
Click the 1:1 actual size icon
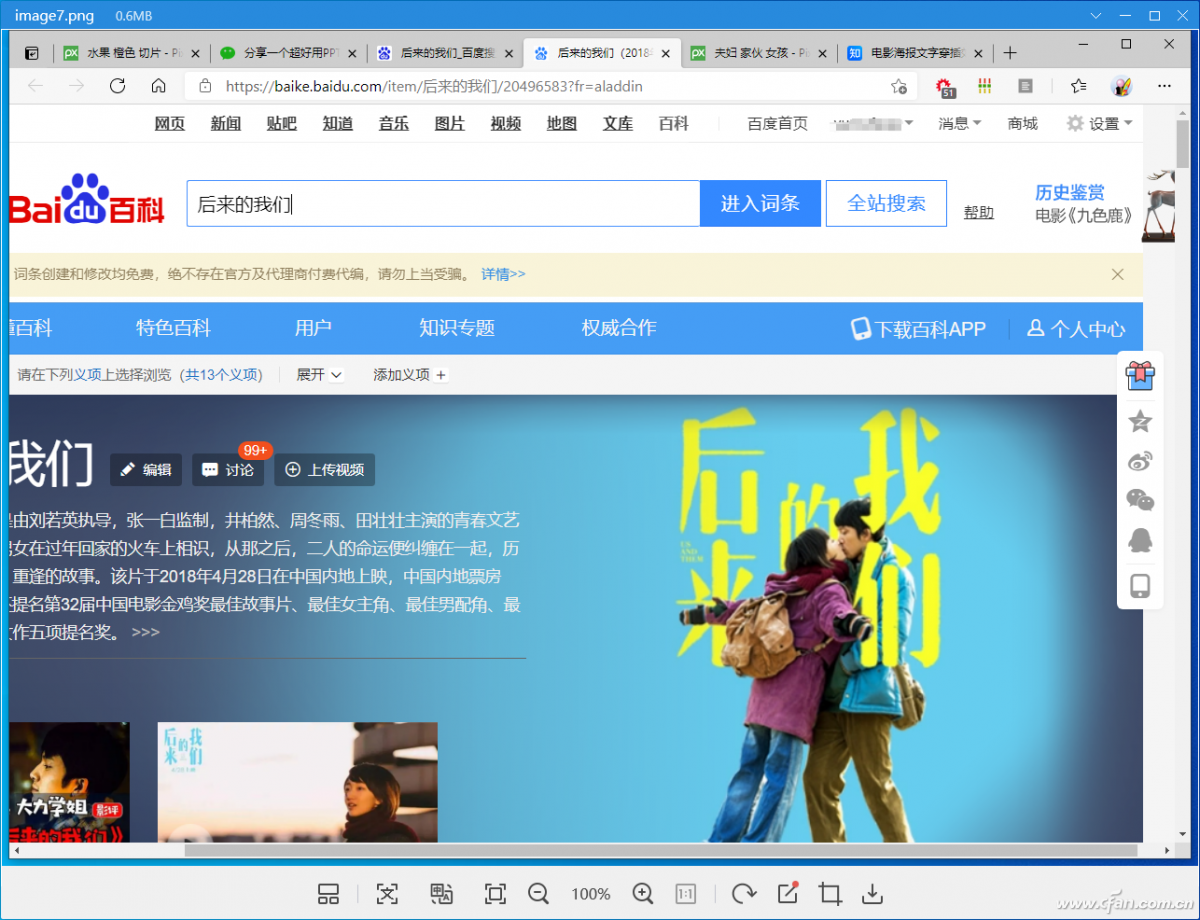coord(686,894)
